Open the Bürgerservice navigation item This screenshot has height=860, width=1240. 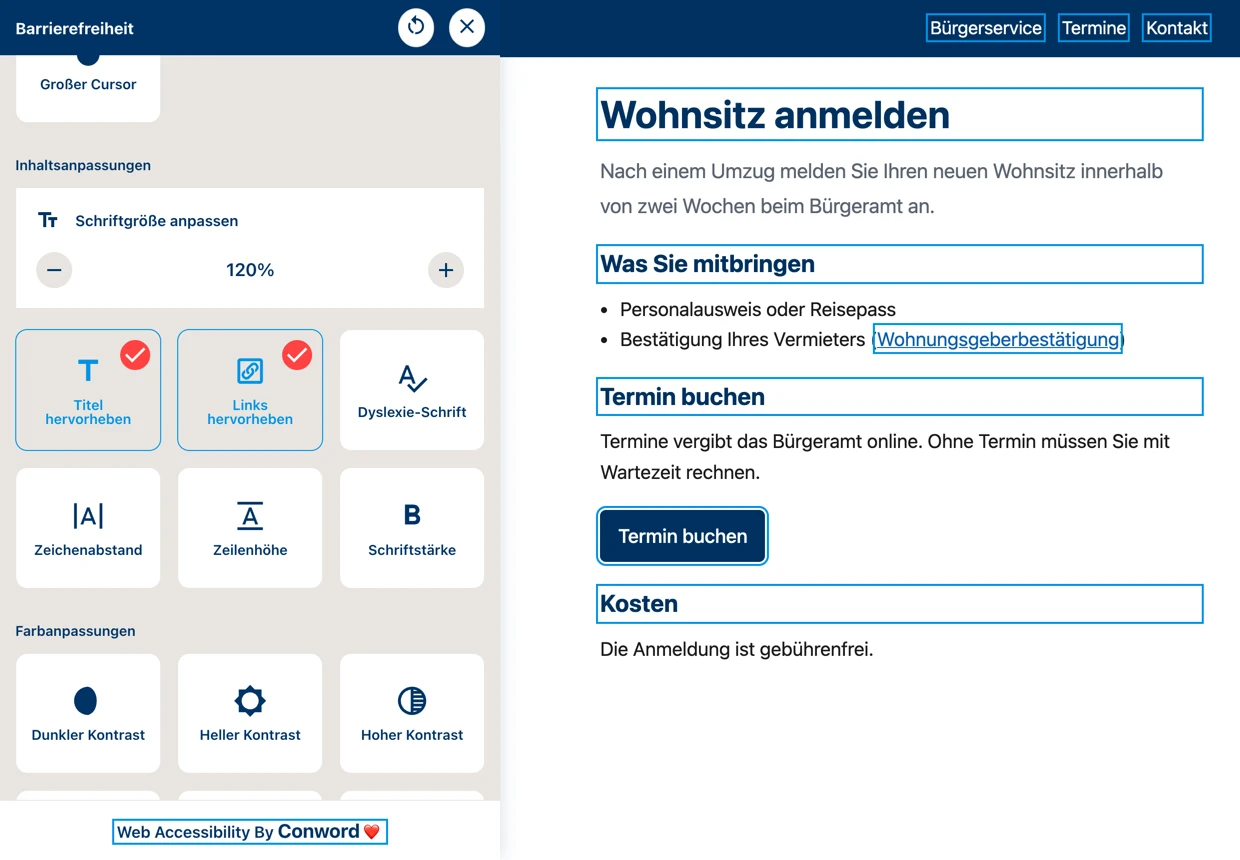986,28
